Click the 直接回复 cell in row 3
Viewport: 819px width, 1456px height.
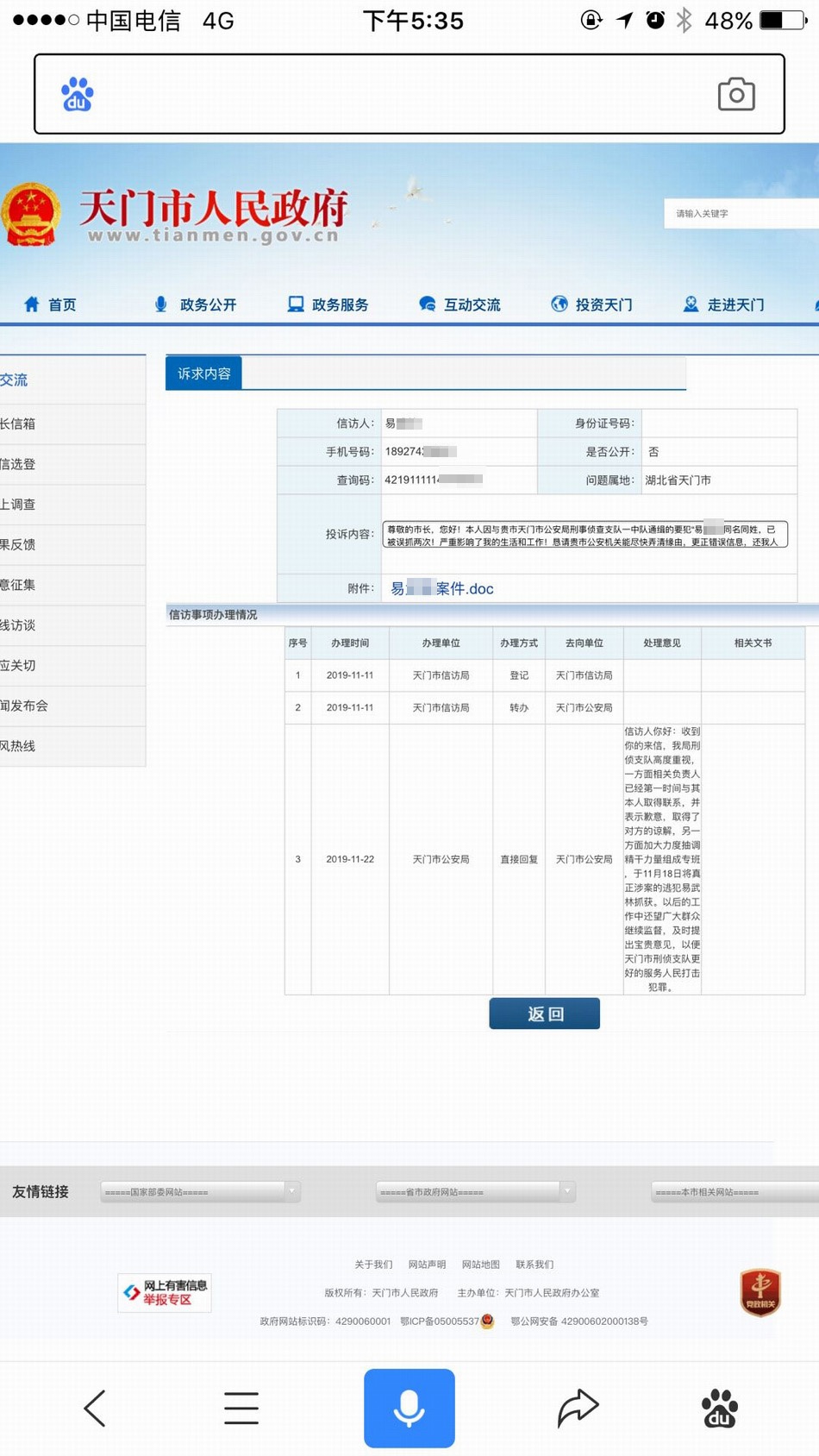(519, 859)
